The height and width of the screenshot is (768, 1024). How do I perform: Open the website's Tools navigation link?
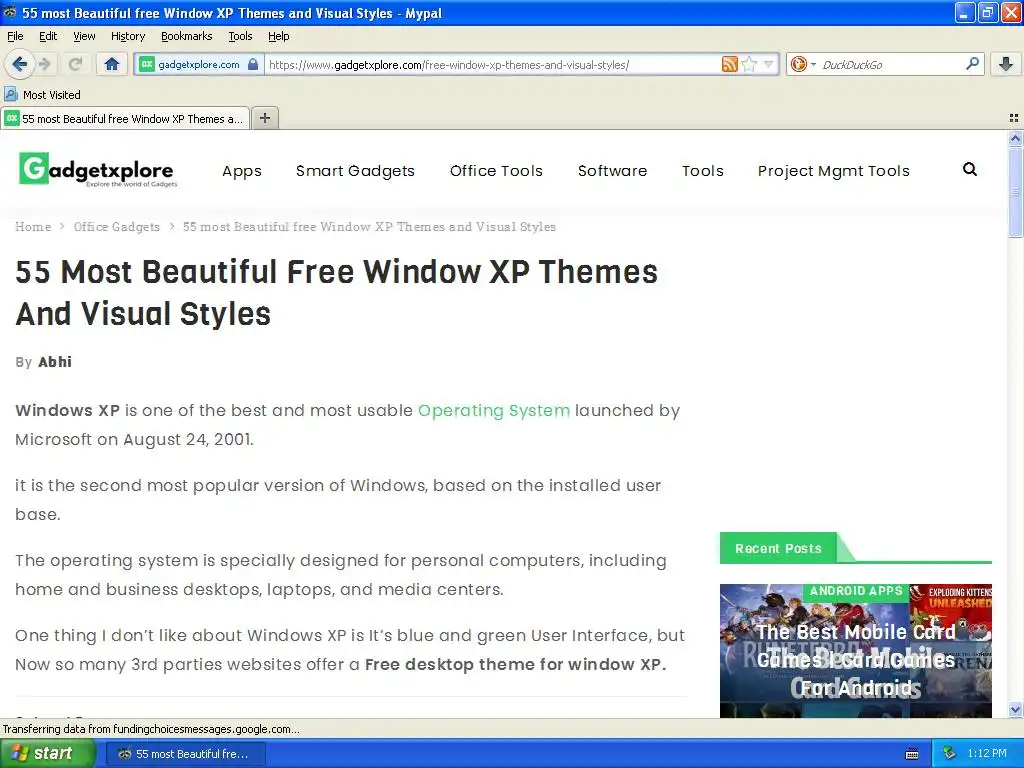703,171
